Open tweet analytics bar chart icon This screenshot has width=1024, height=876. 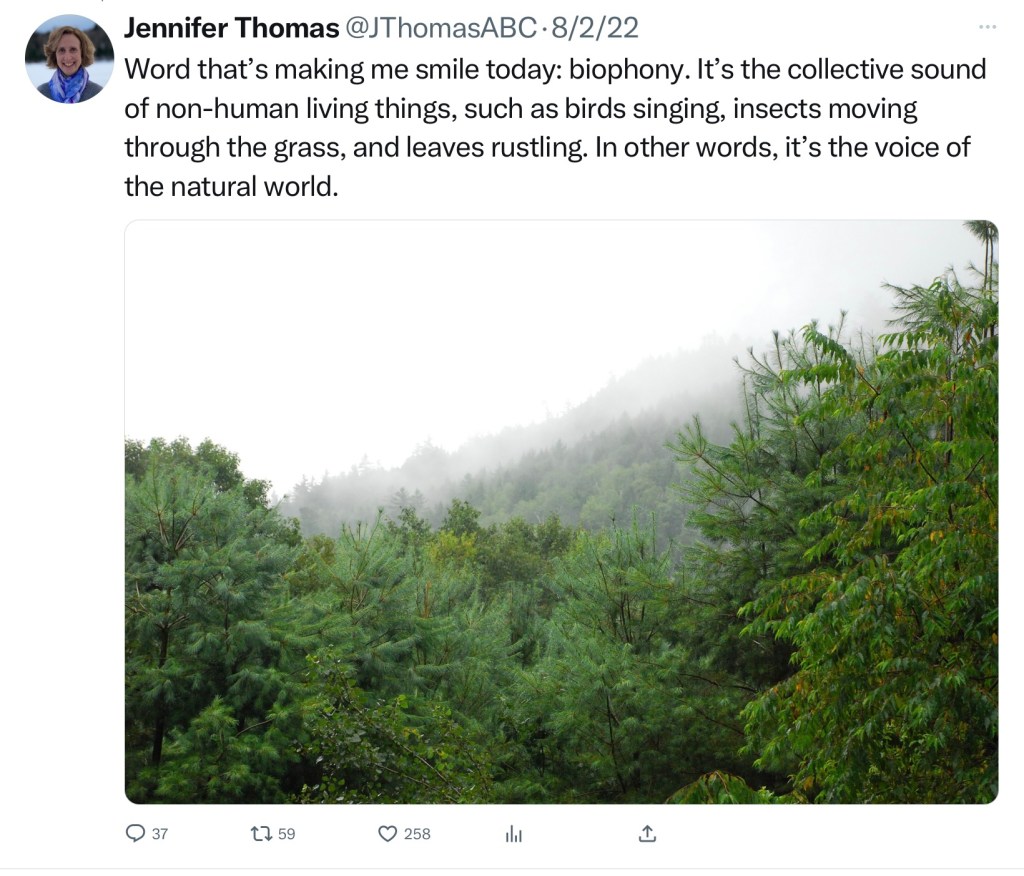(x=514, y=833)
